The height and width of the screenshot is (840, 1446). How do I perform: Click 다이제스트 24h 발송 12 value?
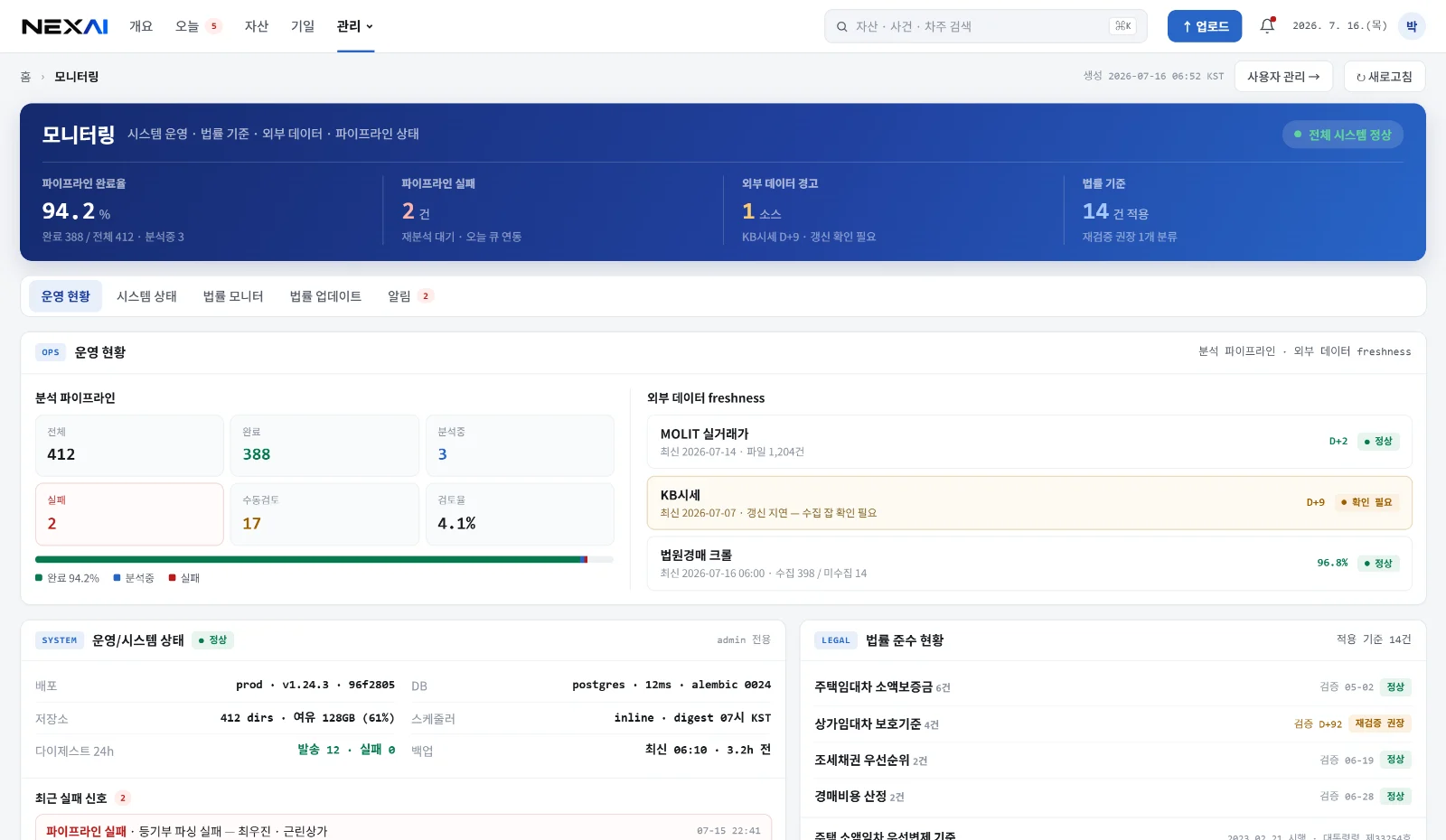click(346, 750)
